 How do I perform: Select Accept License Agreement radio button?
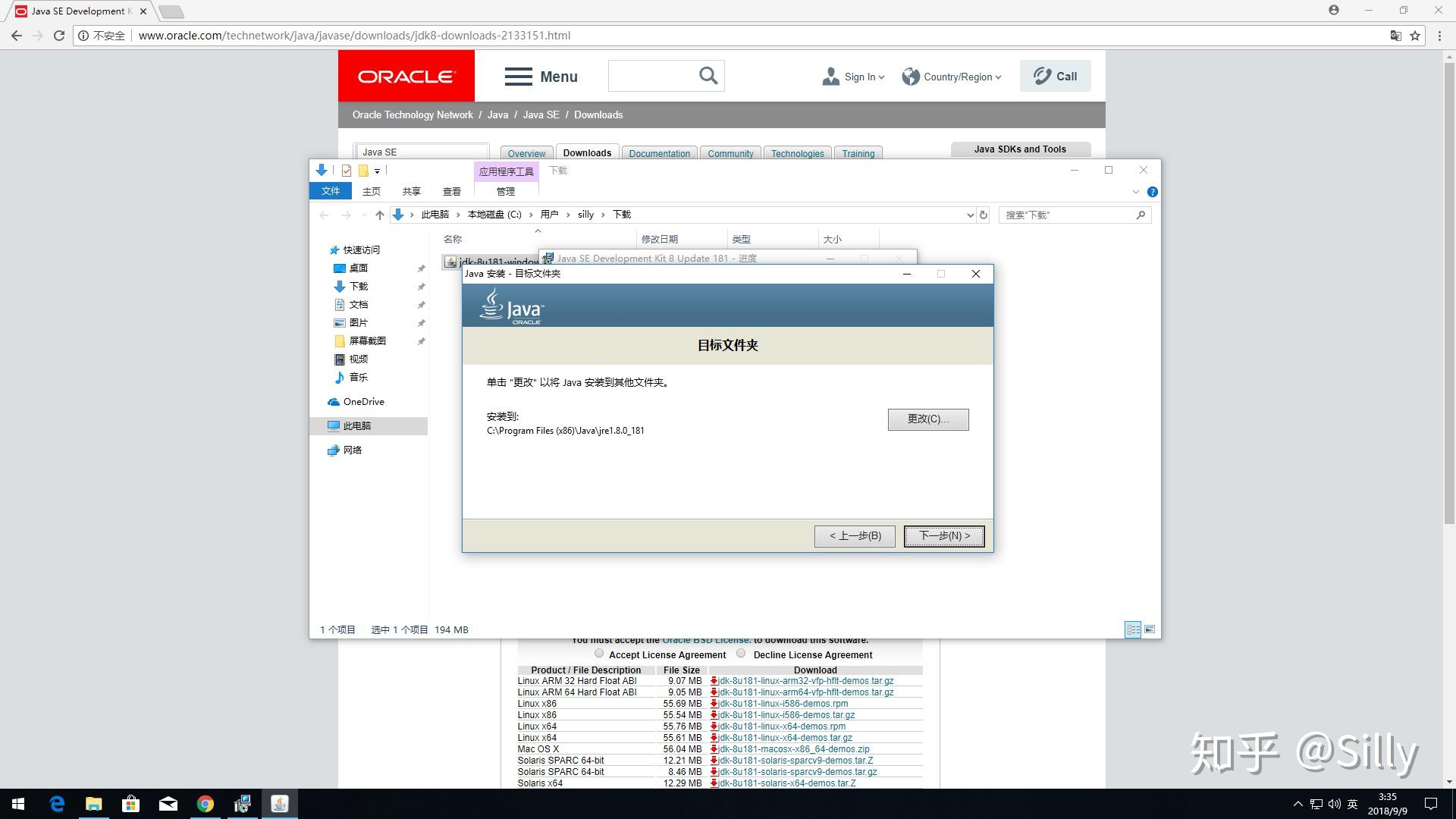click(599, 654)
